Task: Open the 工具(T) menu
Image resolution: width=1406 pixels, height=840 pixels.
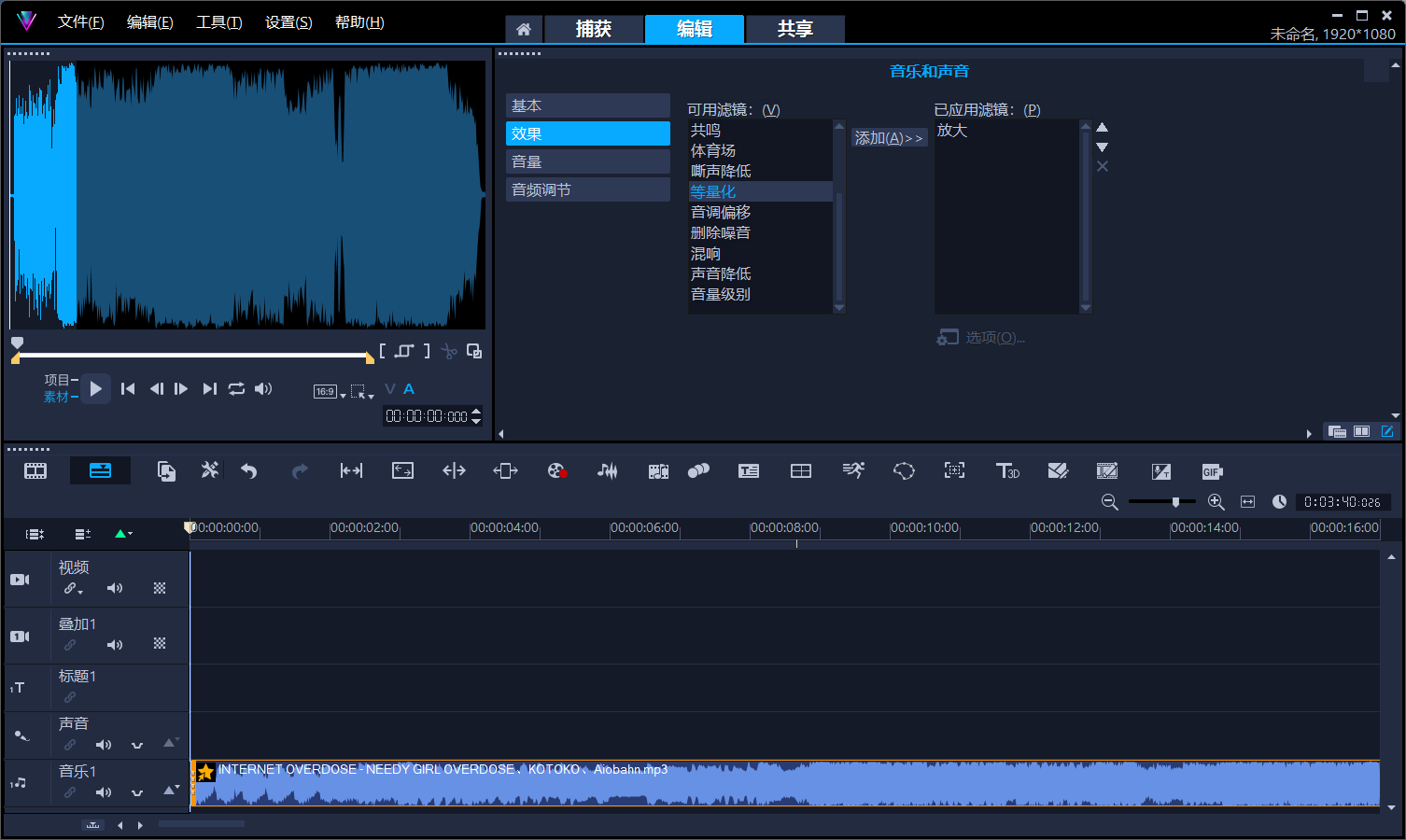Action: click(219, 21)
